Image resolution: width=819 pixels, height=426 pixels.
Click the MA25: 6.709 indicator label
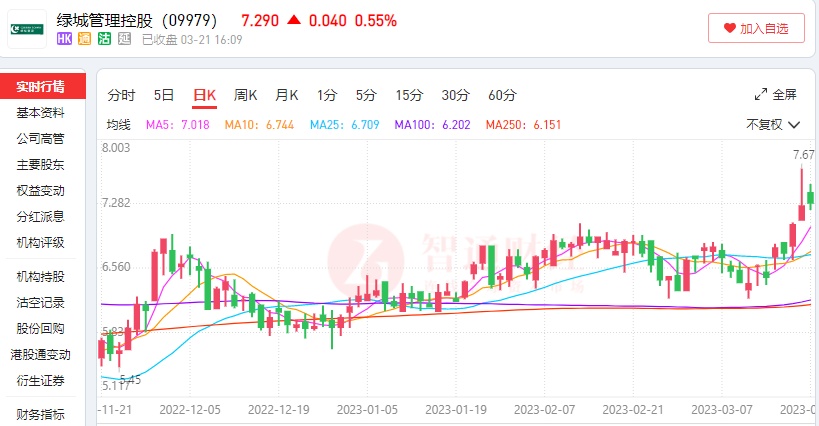(x=345, y=125)
